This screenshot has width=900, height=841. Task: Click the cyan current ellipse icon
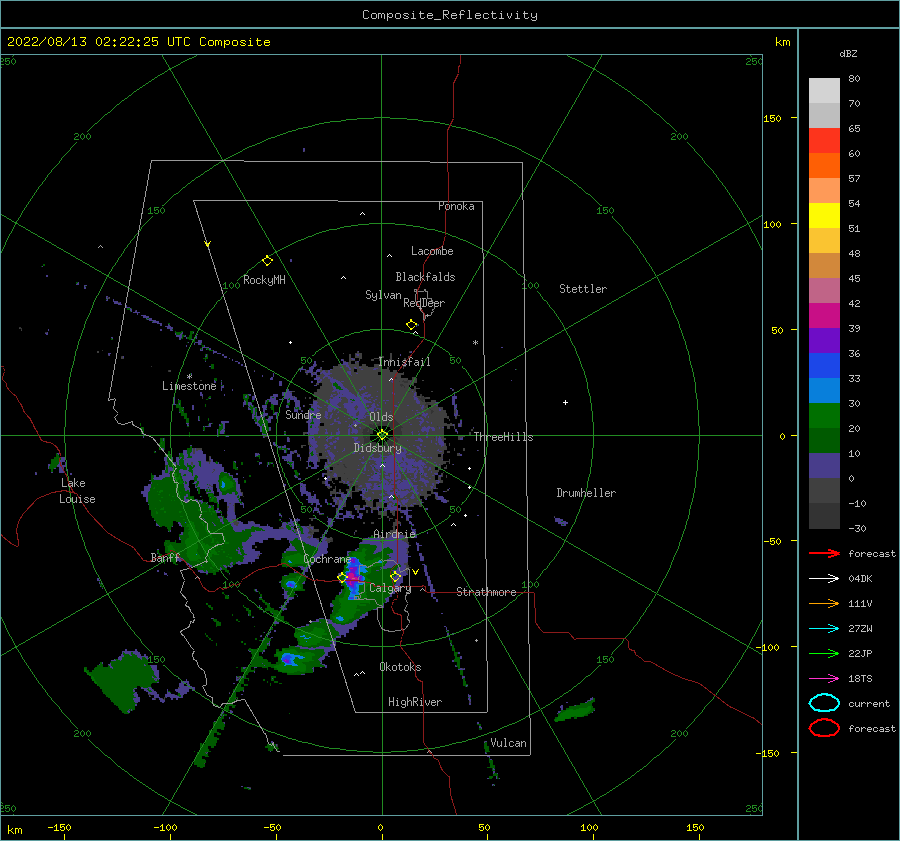824,703
